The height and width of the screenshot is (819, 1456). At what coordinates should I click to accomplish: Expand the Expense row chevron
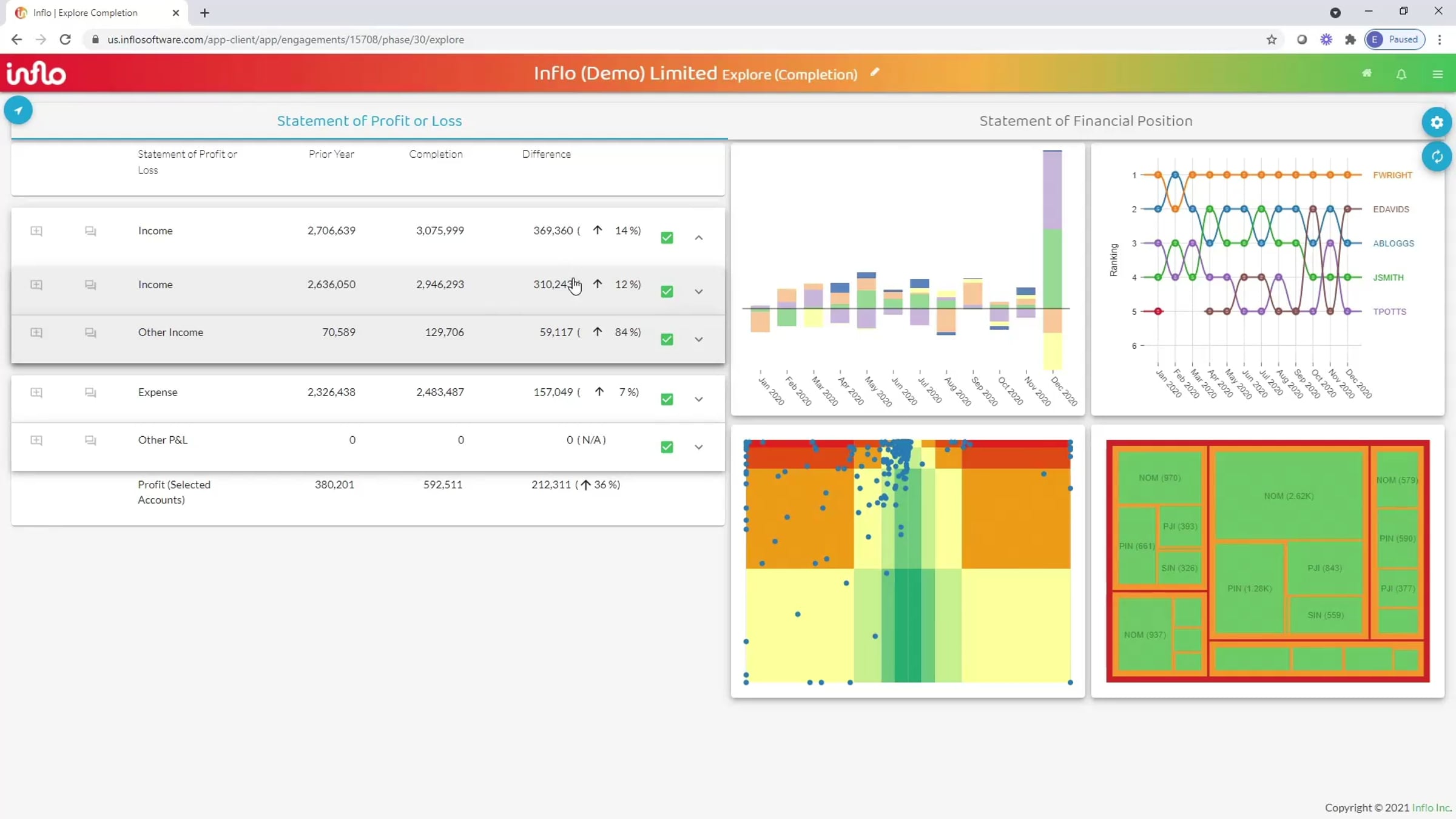point(699,399)
